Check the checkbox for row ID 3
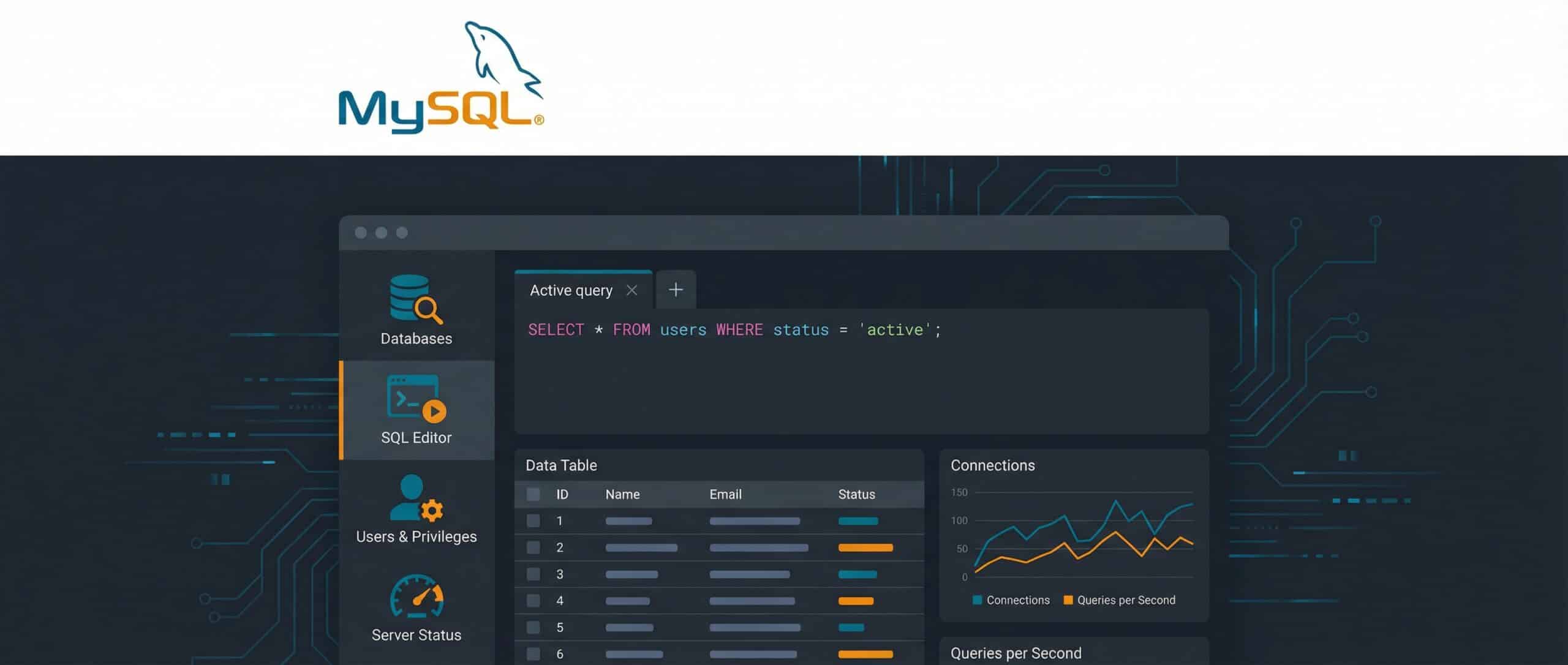1568x665 pixels. coord(533,574)
